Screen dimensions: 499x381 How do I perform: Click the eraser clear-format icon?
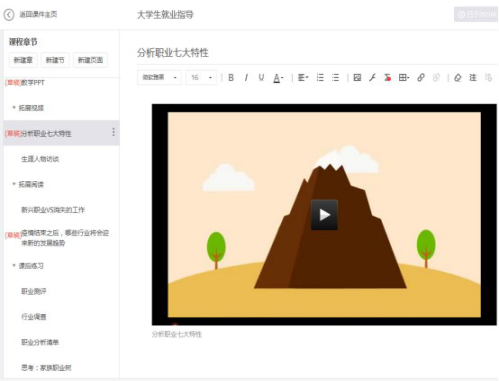pyautogui.click(x=458, y=78)
